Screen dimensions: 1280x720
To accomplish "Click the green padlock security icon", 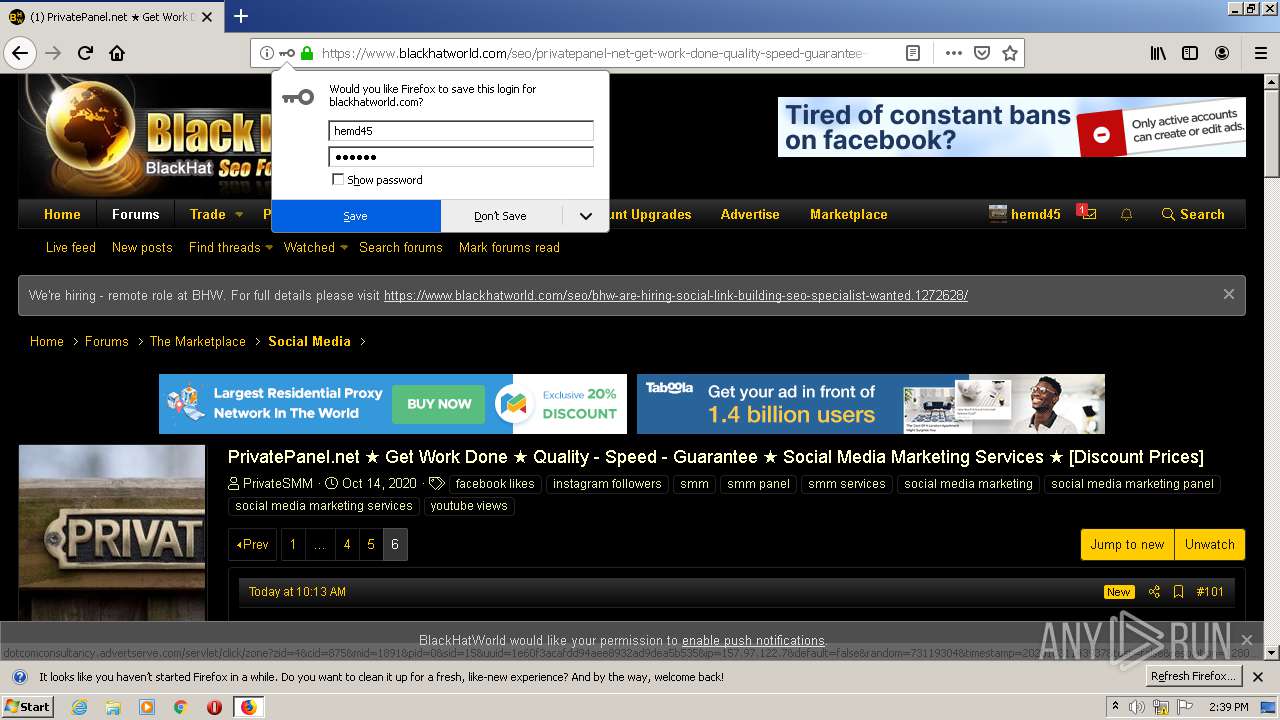I will click(307, 53).
